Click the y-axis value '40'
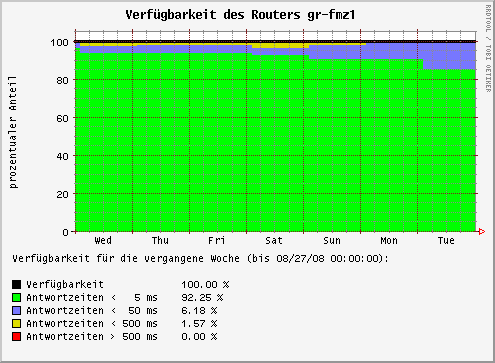495x363 pixels. pyautogui.click(x=62, y=156)
